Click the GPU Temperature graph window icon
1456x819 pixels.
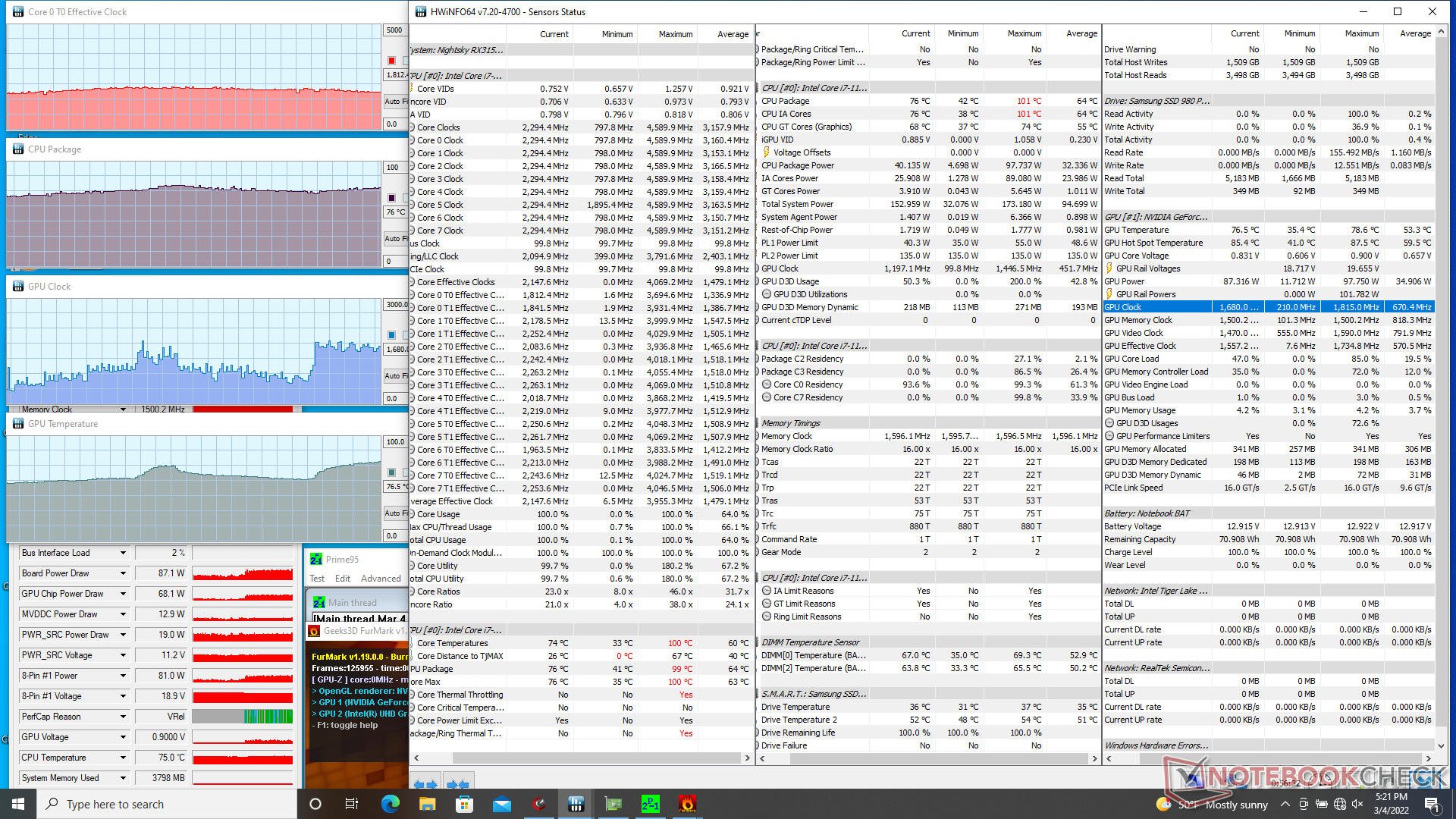(18, 423)
